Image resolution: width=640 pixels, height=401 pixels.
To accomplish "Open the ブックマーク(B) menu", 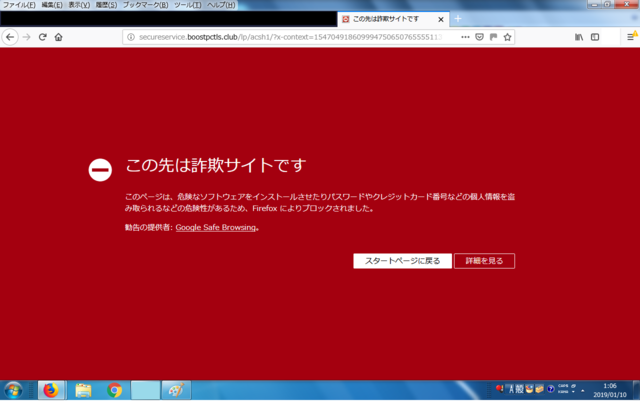I will (145, 5).
